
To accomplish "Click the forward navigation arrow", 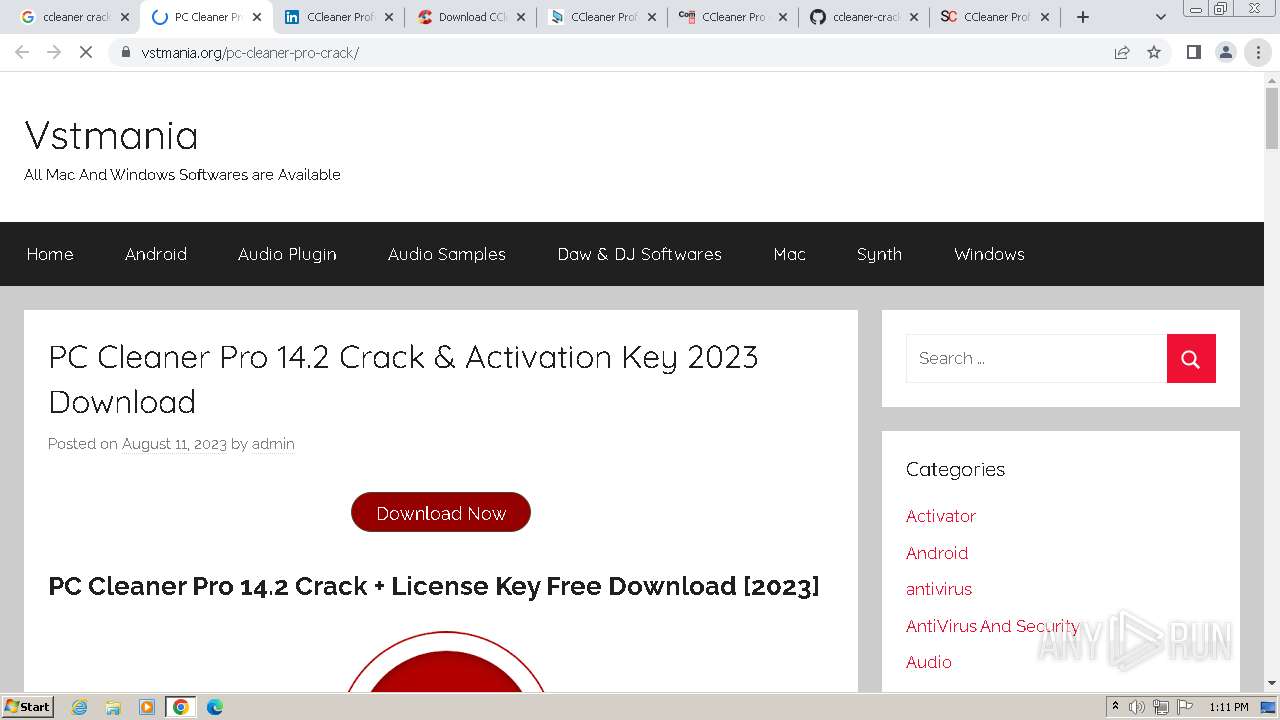I will [x=54, y=52].
